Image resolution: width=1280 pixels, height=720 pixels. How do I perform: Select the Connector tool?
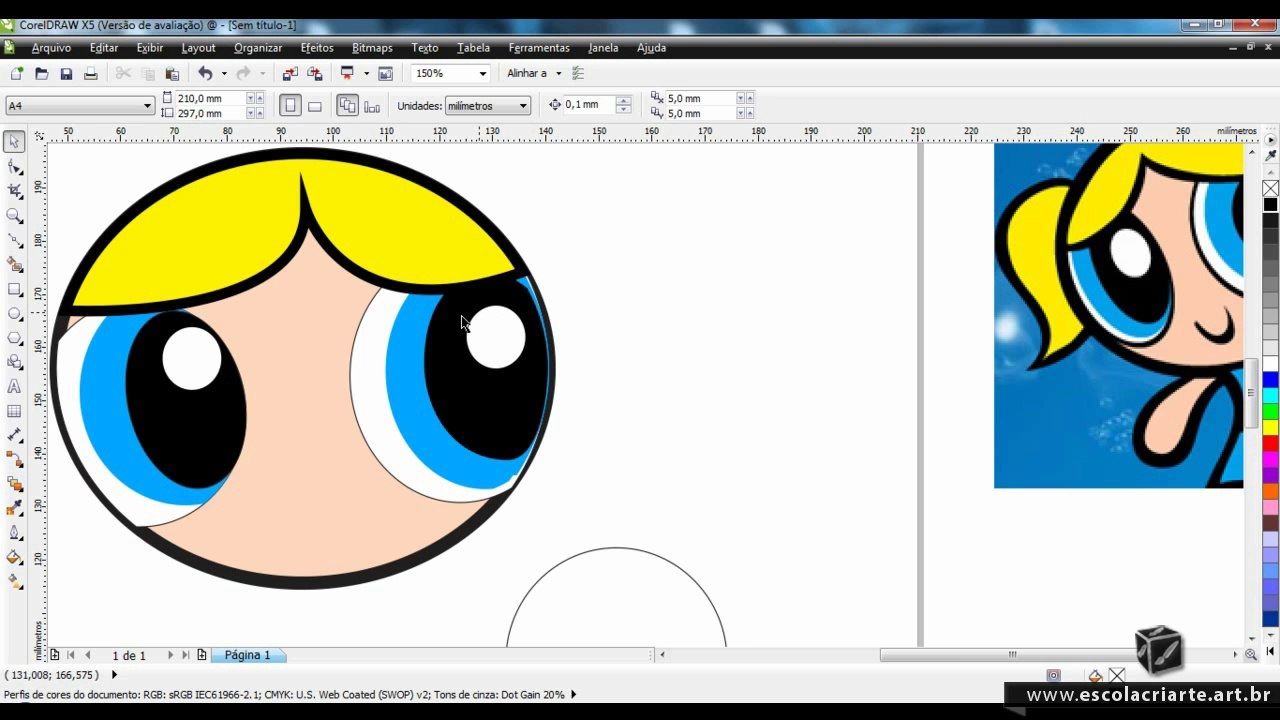(15, 460)
